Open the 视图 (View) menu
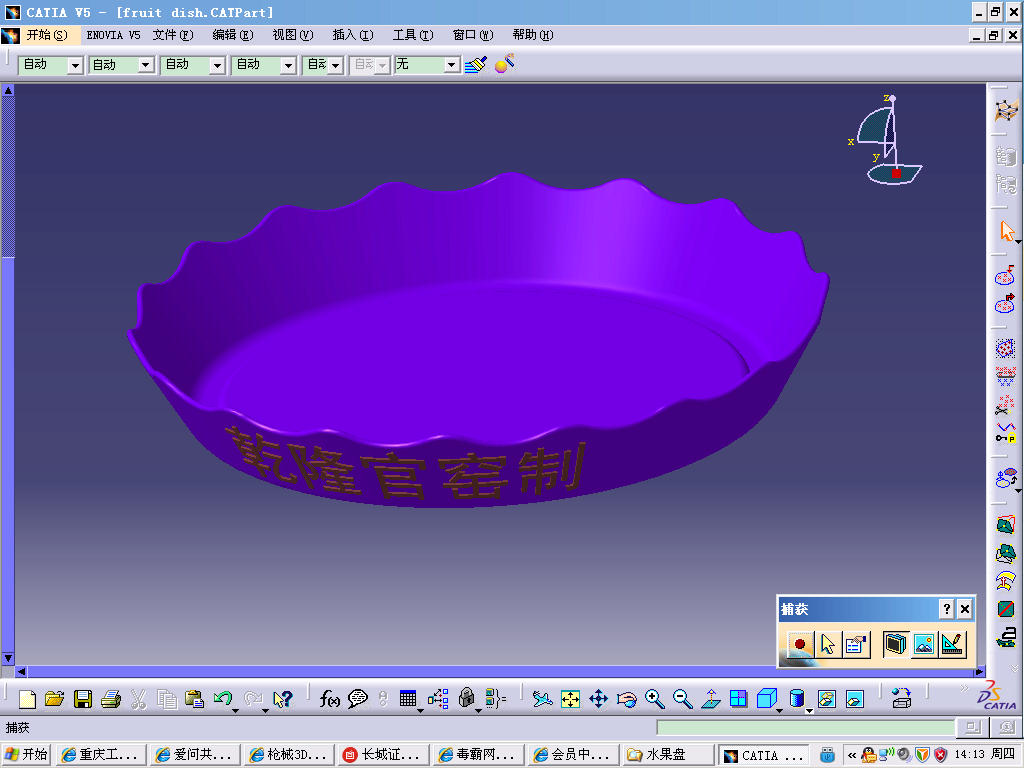Viewport: 1024px width, 768px height. point(293,35)
